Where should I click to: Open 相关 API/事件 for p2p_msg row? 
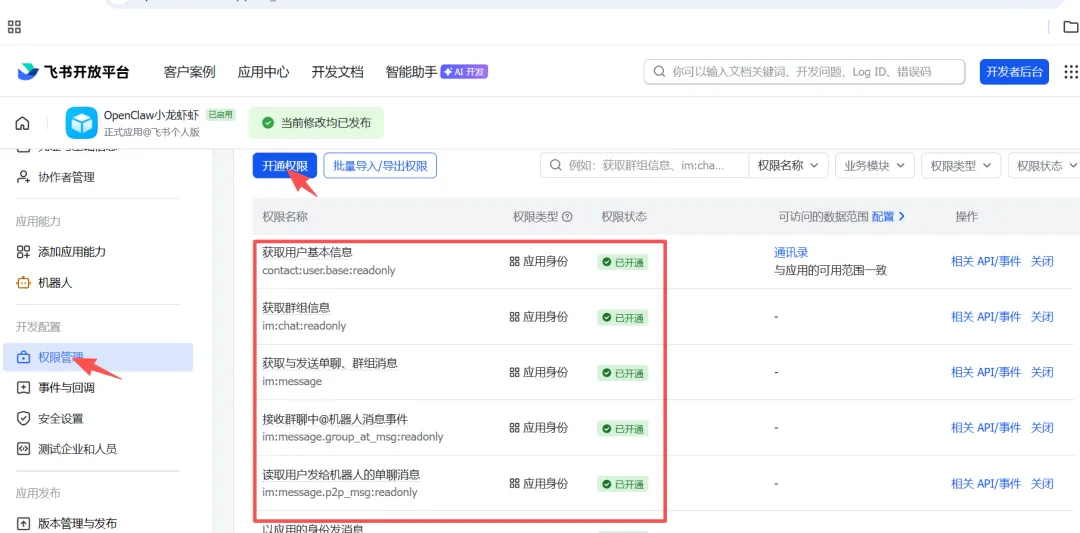click(986, 483)
